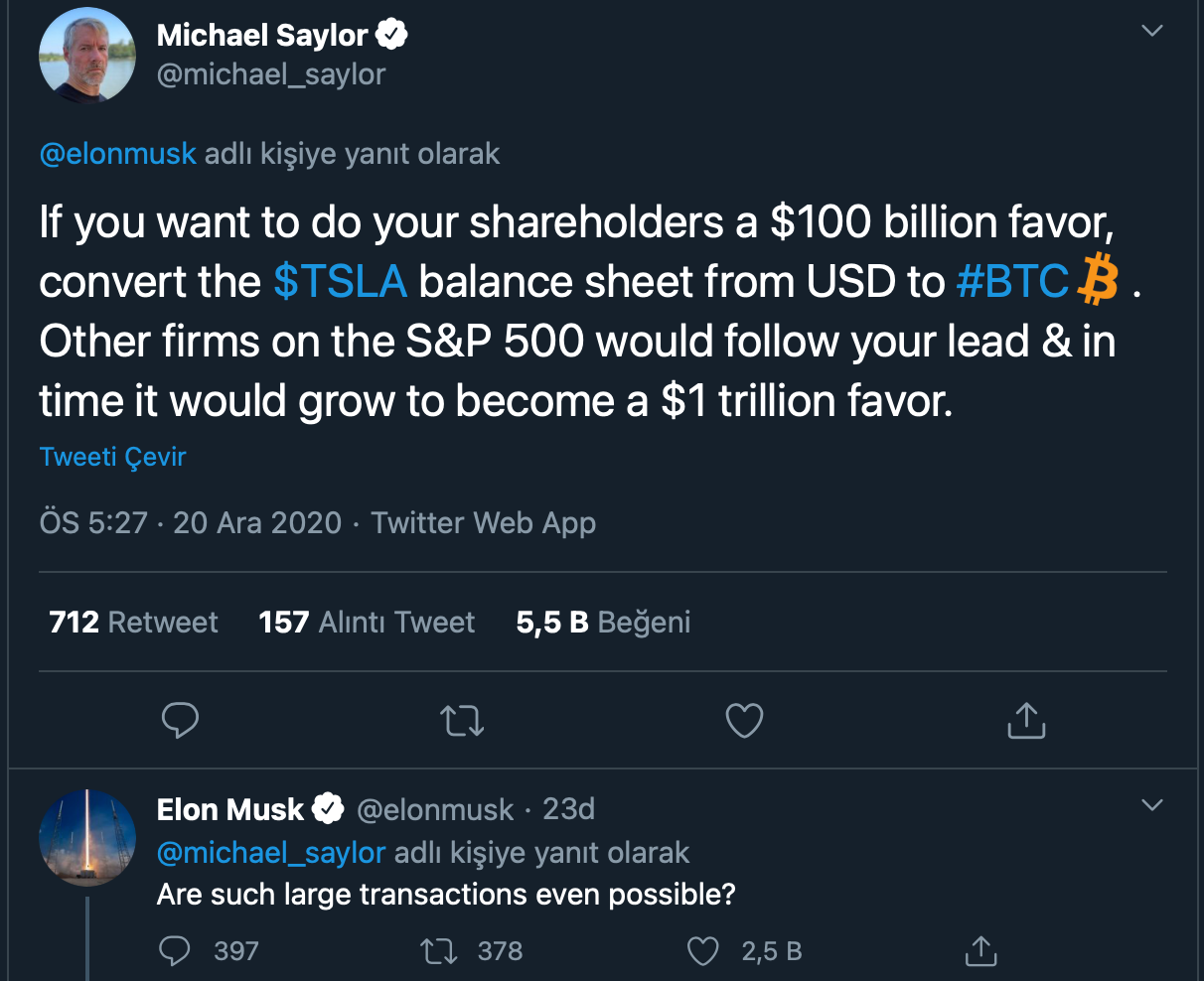View the 712 Retweet list
Image resolution: width=1204 pixels, height=981 pixels.
click(133, 623)
